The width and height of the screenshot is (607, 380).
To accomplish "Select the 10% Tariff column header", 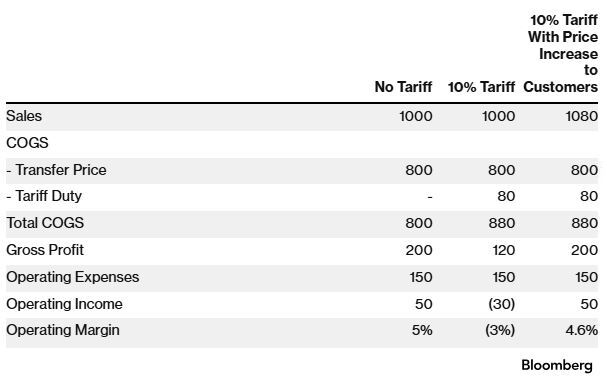I will click(481, 87).
